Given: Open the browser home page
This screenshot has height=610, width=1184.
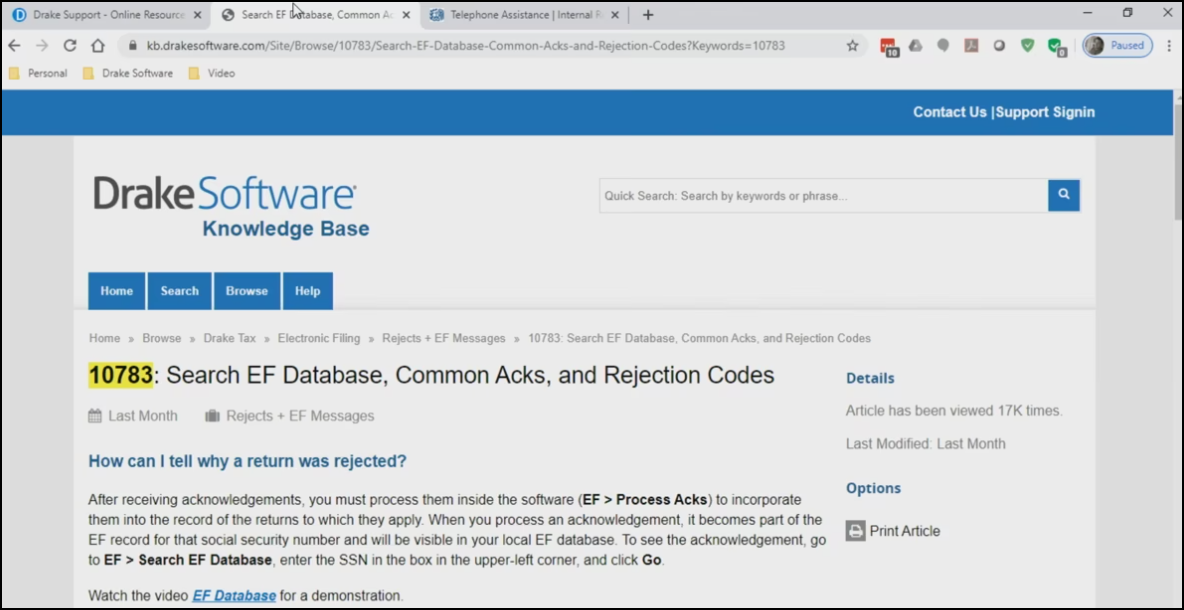Looking at the screenshot, I should [97, 45].
